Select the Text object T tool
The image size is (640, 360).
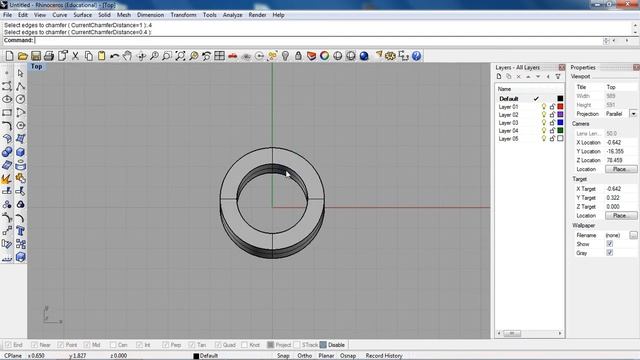click(x=20, y=231)
